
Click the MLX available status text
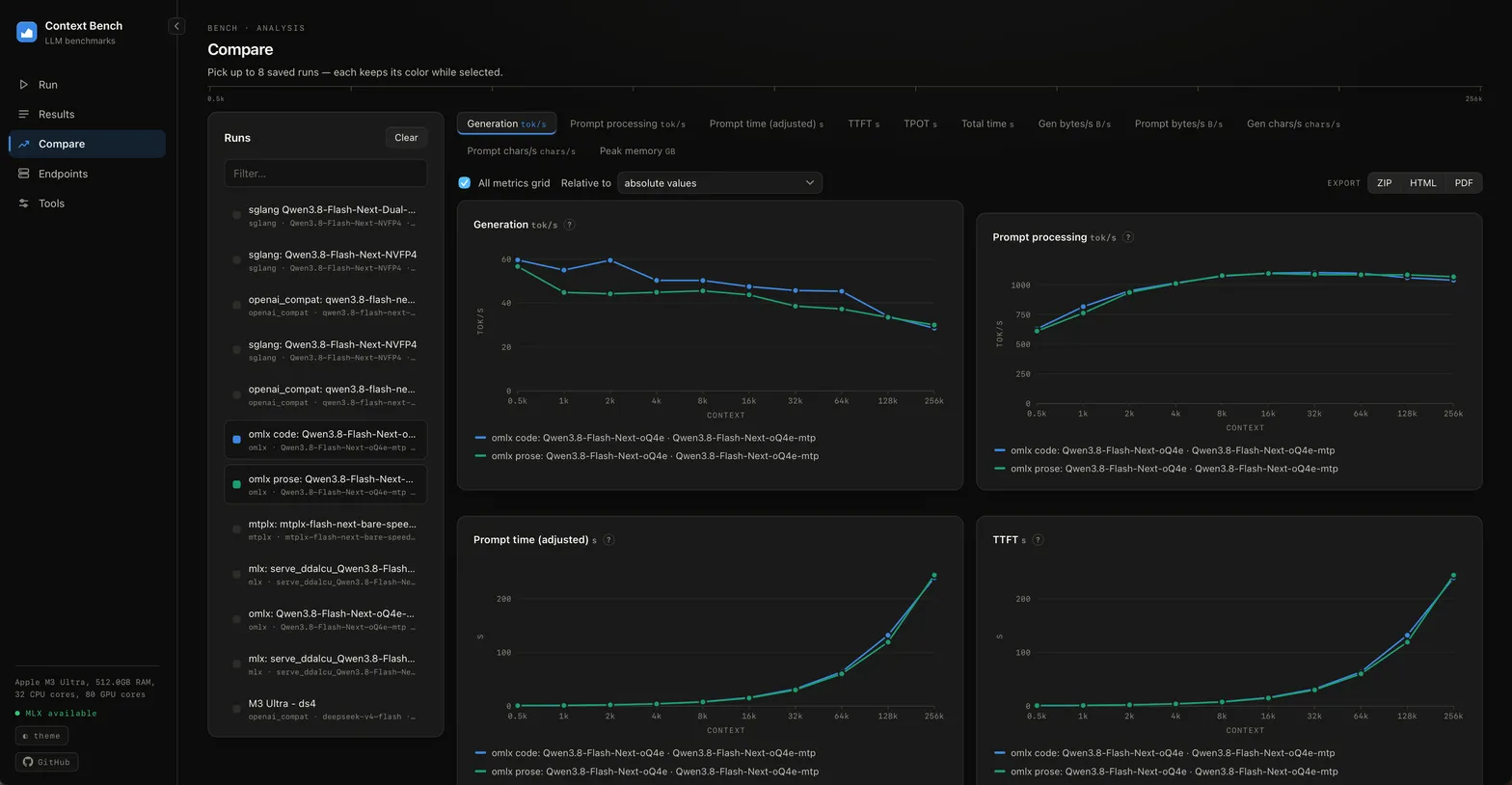click(x=61, y=714)
